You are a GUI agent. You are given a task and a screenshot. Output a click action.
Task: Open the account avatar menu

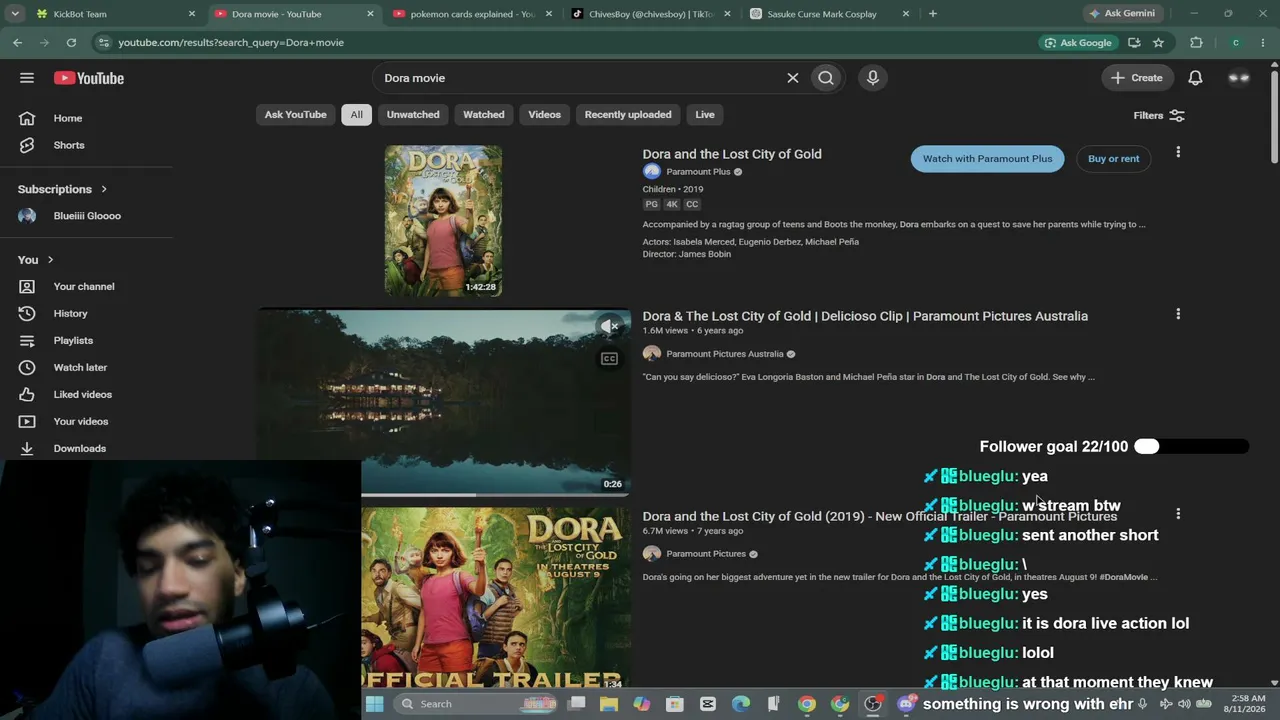1239,78
